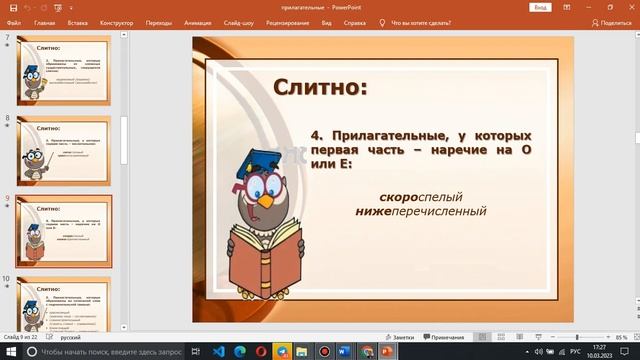Type in 'Что вы хотите сделать?' search box
This screenshot has height=360, width=640.
tap(421, 23)
